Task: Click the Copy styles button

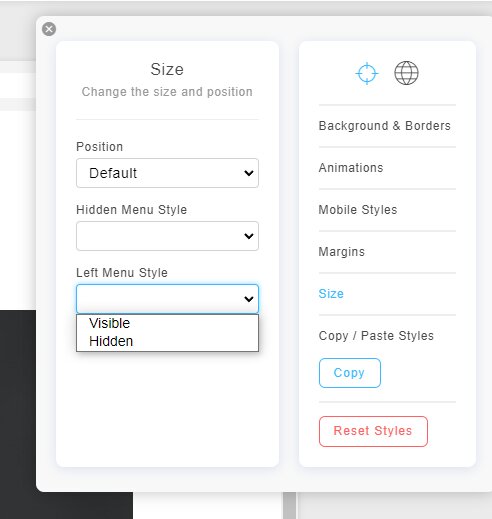Action: (x=350, y=373)
